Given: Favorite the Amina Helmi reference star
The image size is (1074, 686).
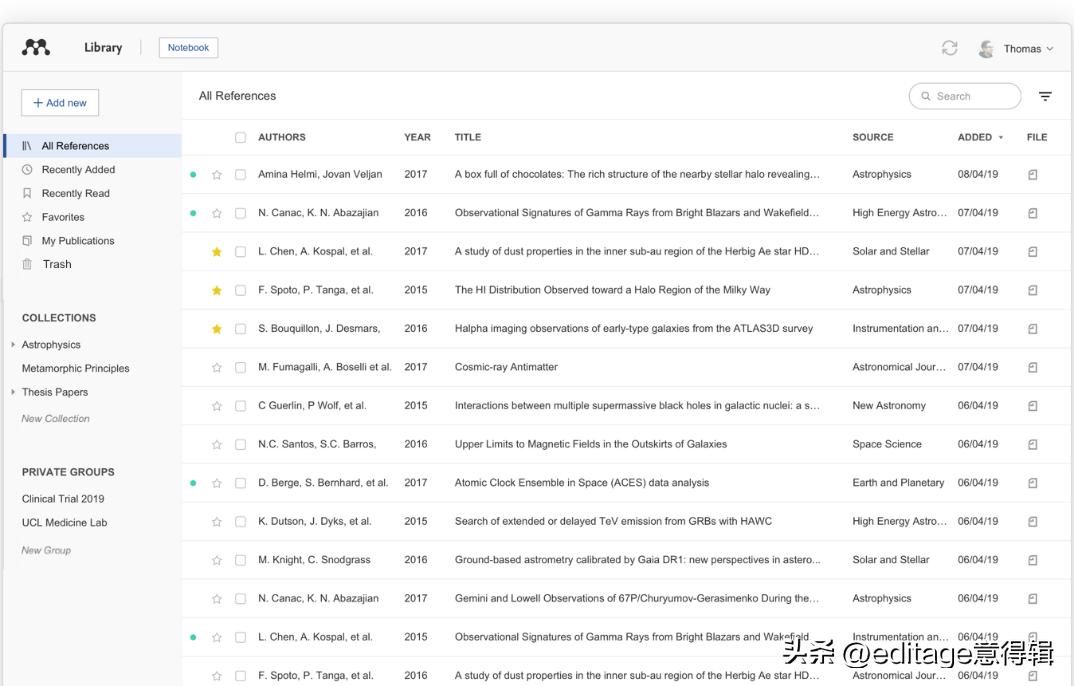Looking at the screenshot, I should pyautogui.click(x=216, y=175).
